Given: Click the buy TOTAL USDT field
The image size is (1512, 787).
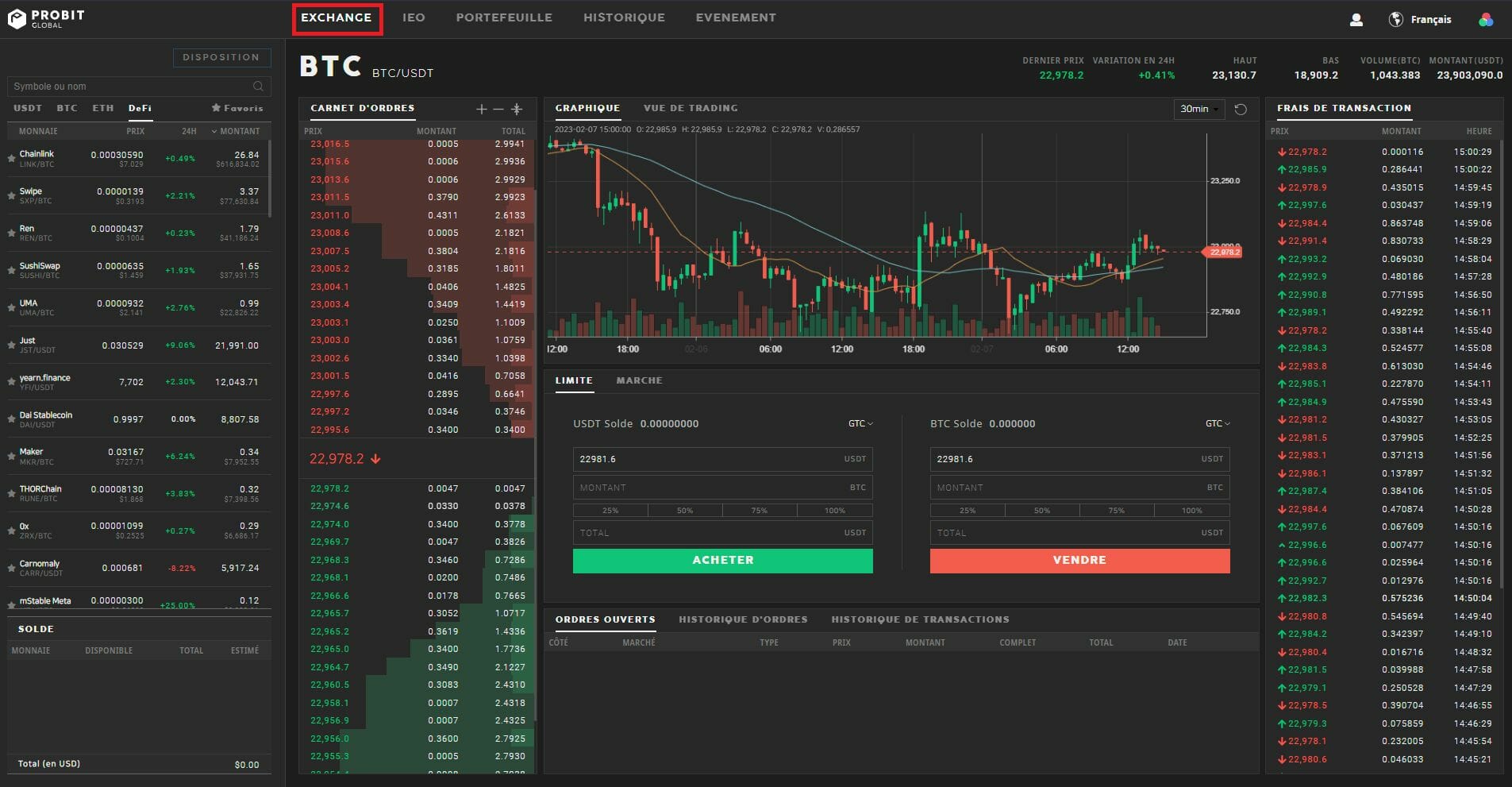Looking at the screenshot, I should click(x=722, y=533).
